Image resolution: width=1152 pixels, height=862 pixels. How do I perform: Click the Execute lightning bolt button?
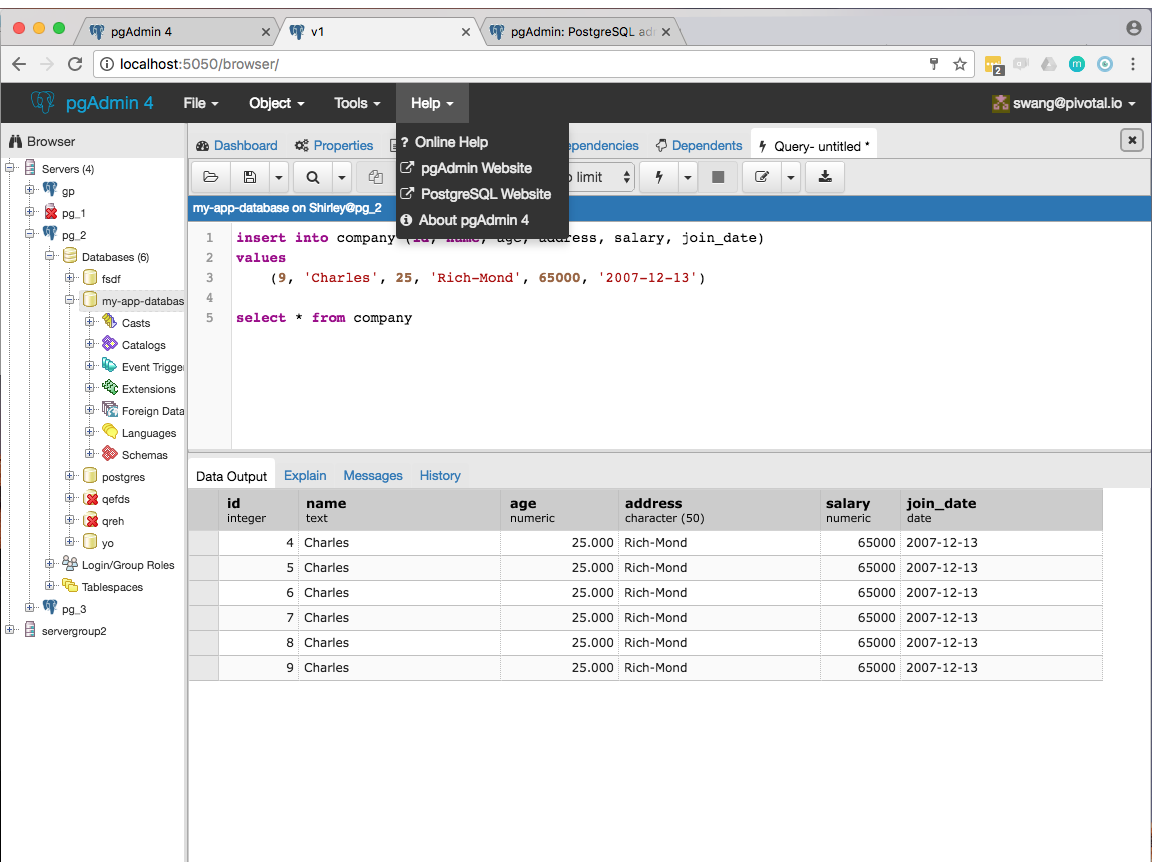coord(659,177)
